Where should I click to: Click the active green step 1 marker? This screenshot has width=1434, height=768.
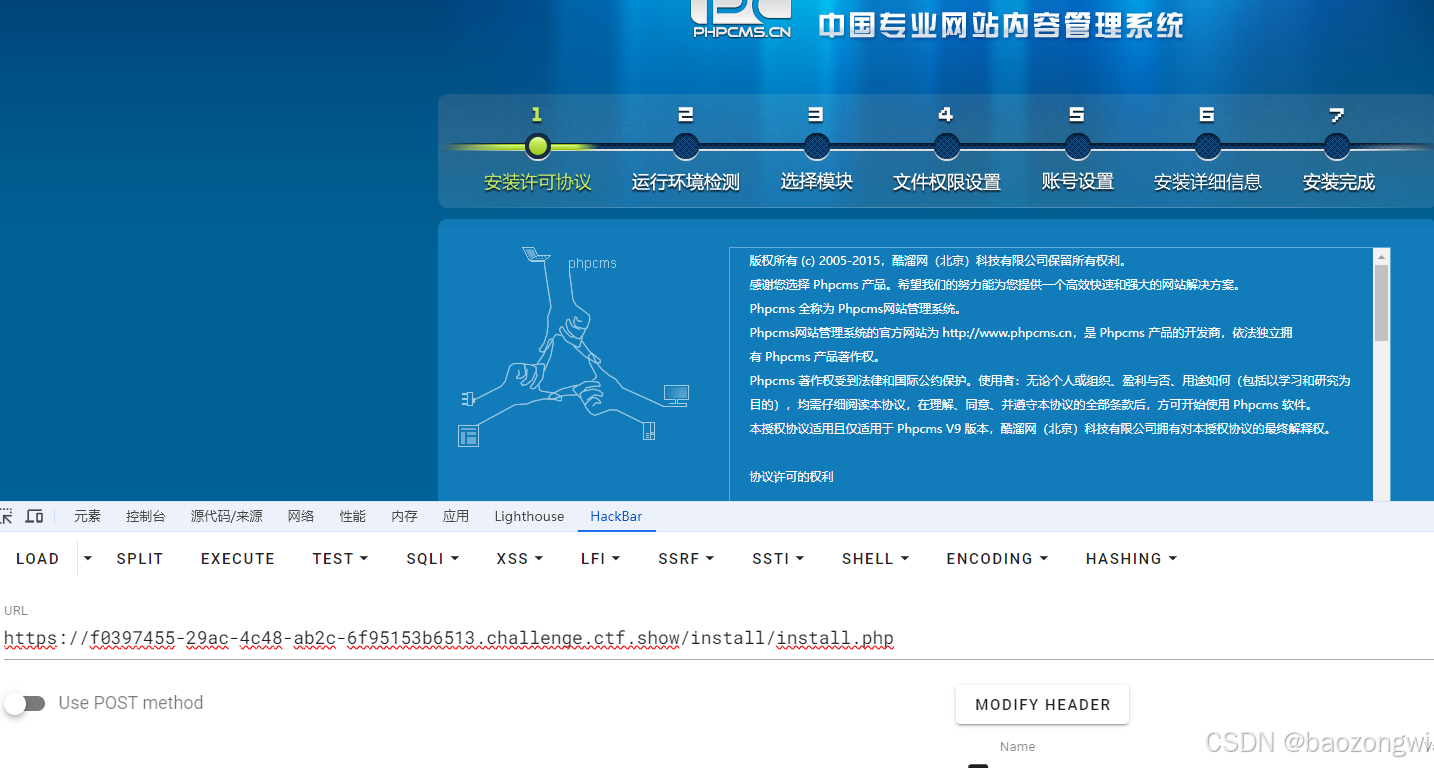click(x=538, y=147)
